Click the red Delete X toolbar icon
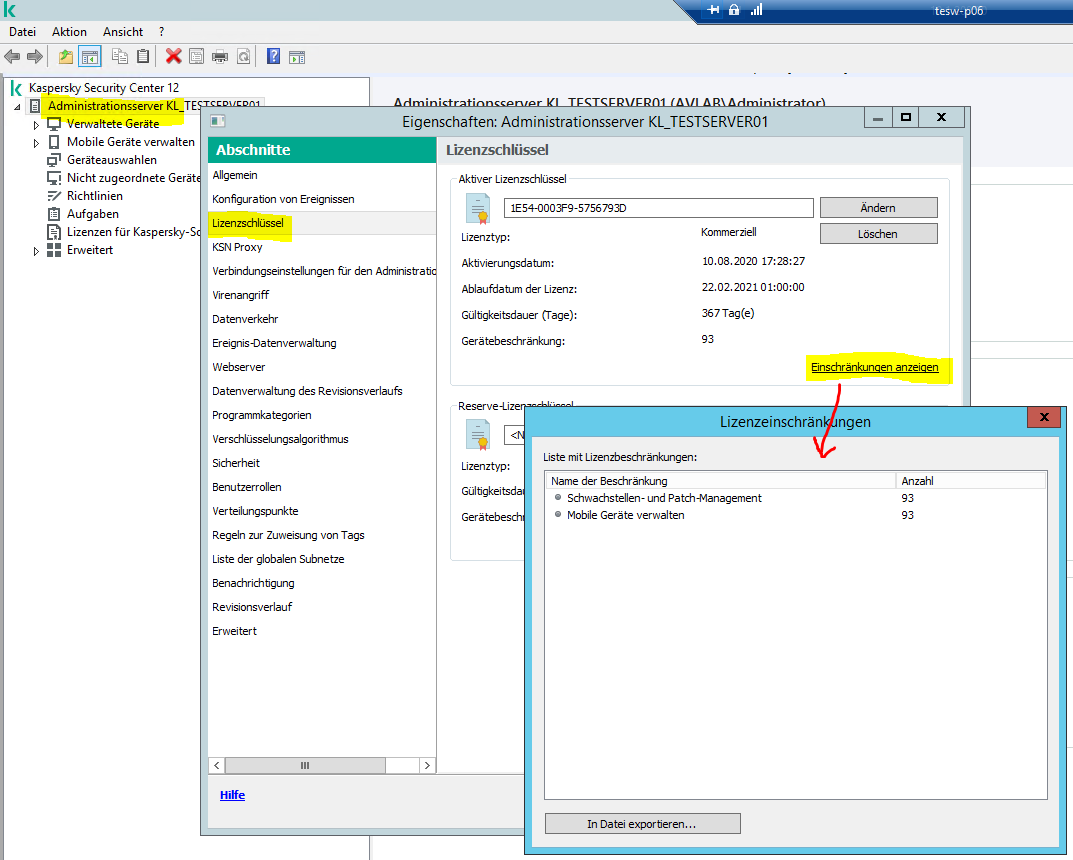 (x=173, y=57)
